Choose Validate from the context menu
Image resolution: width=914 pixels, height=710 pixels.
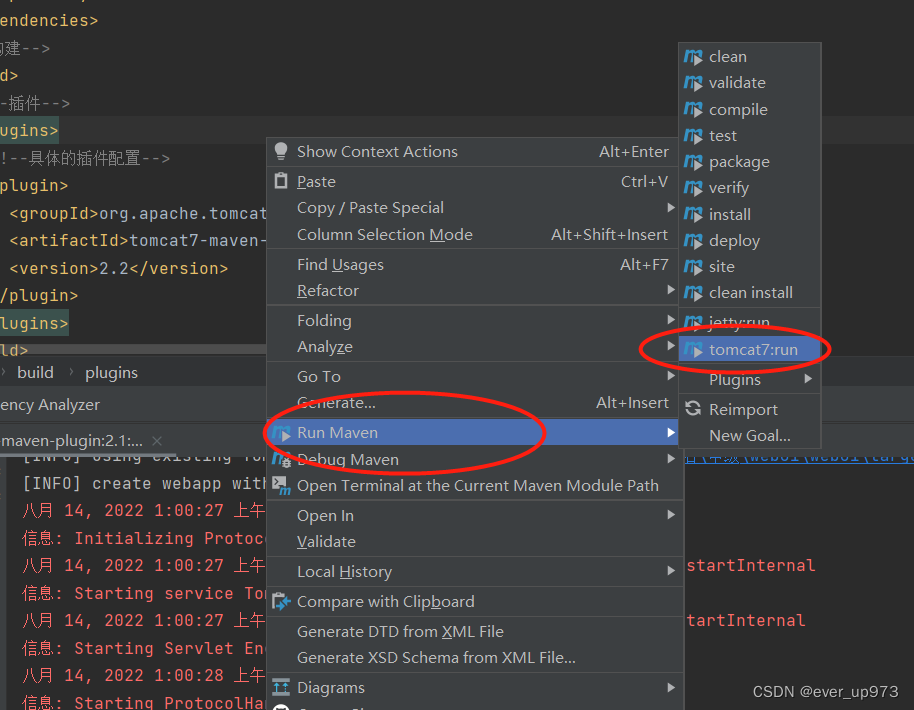click(x=474, y=542)
